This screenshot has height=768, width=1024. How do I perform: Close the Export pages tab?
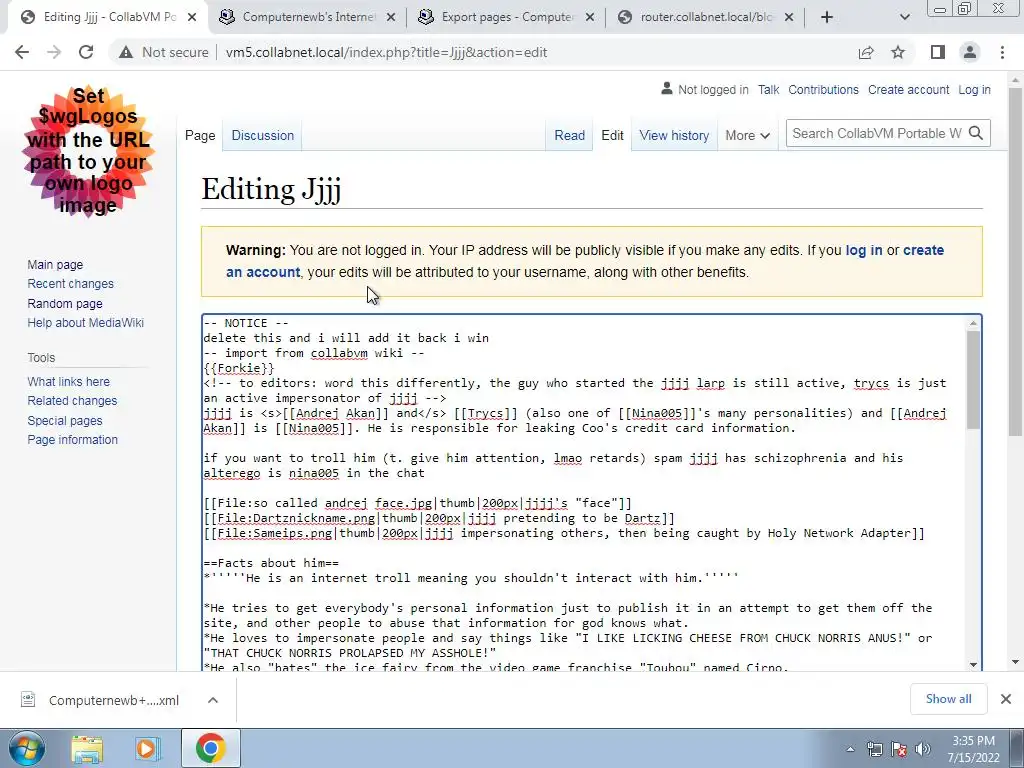(590, 18)
